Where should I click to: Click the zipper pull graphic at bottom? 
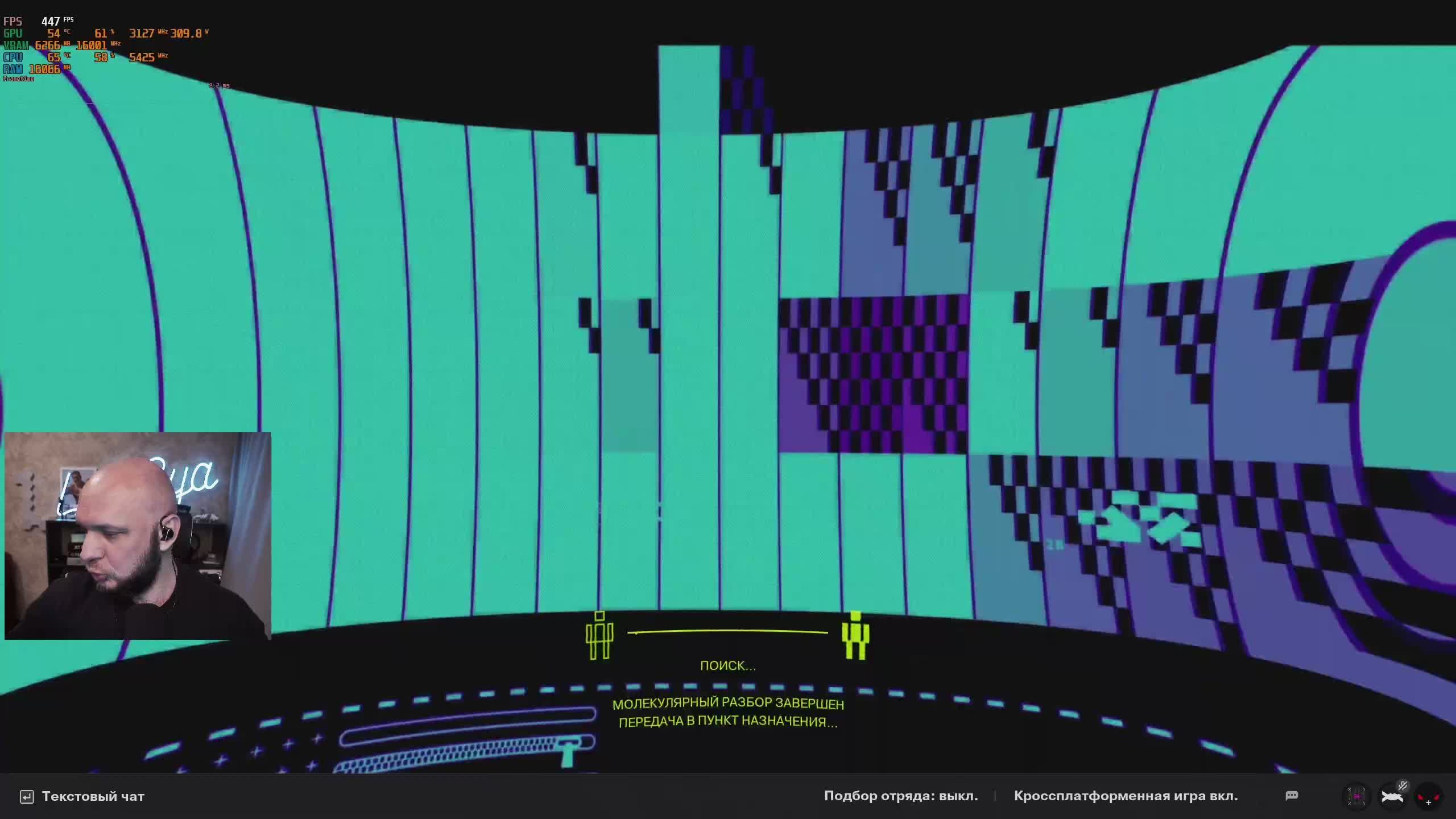569,751
